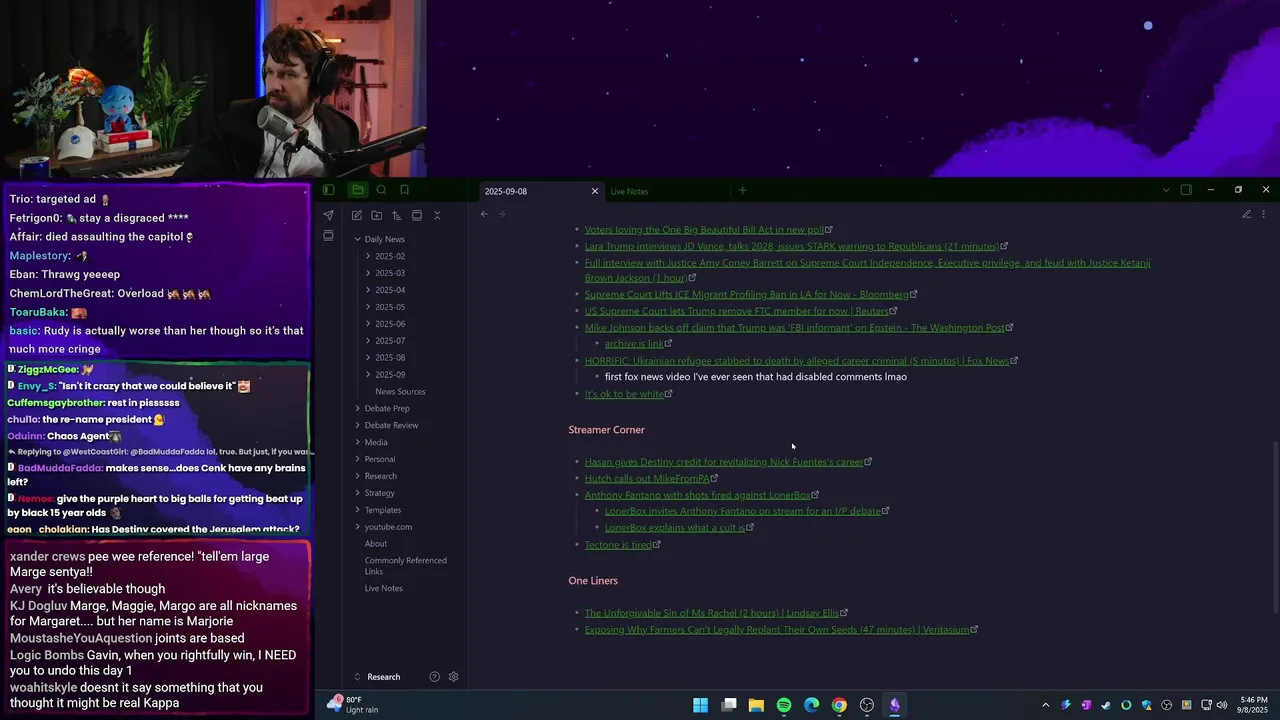Screen dimensions: 1280x720
Task: Open the Live Notes file in the explorer
Action: (x=384, y=589)
